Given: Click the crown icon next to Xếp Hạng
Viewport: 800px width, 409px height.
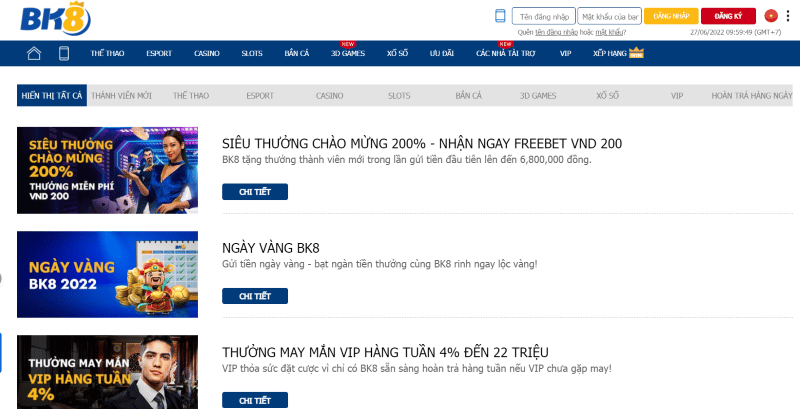Looking at the screenshot, I should coord(636,53).
